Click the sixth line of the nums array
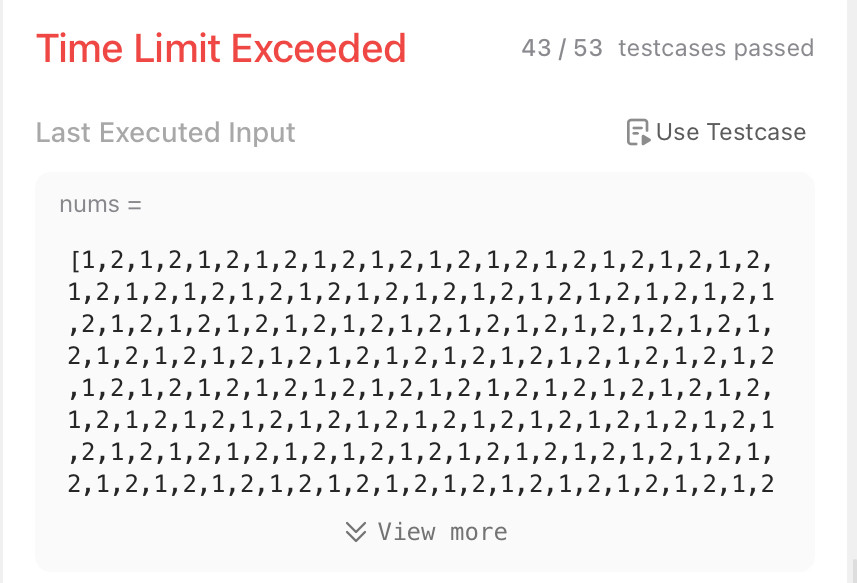857x583 pixels. coord(421,420)
